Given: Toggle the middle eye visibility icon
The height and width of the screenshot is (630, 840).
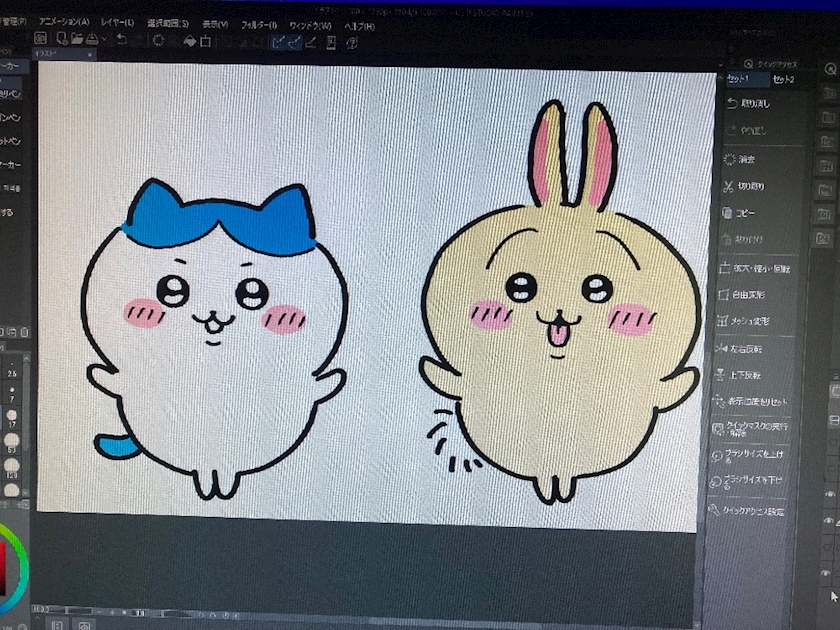Looking at the screenshot, I should [828, 520].
